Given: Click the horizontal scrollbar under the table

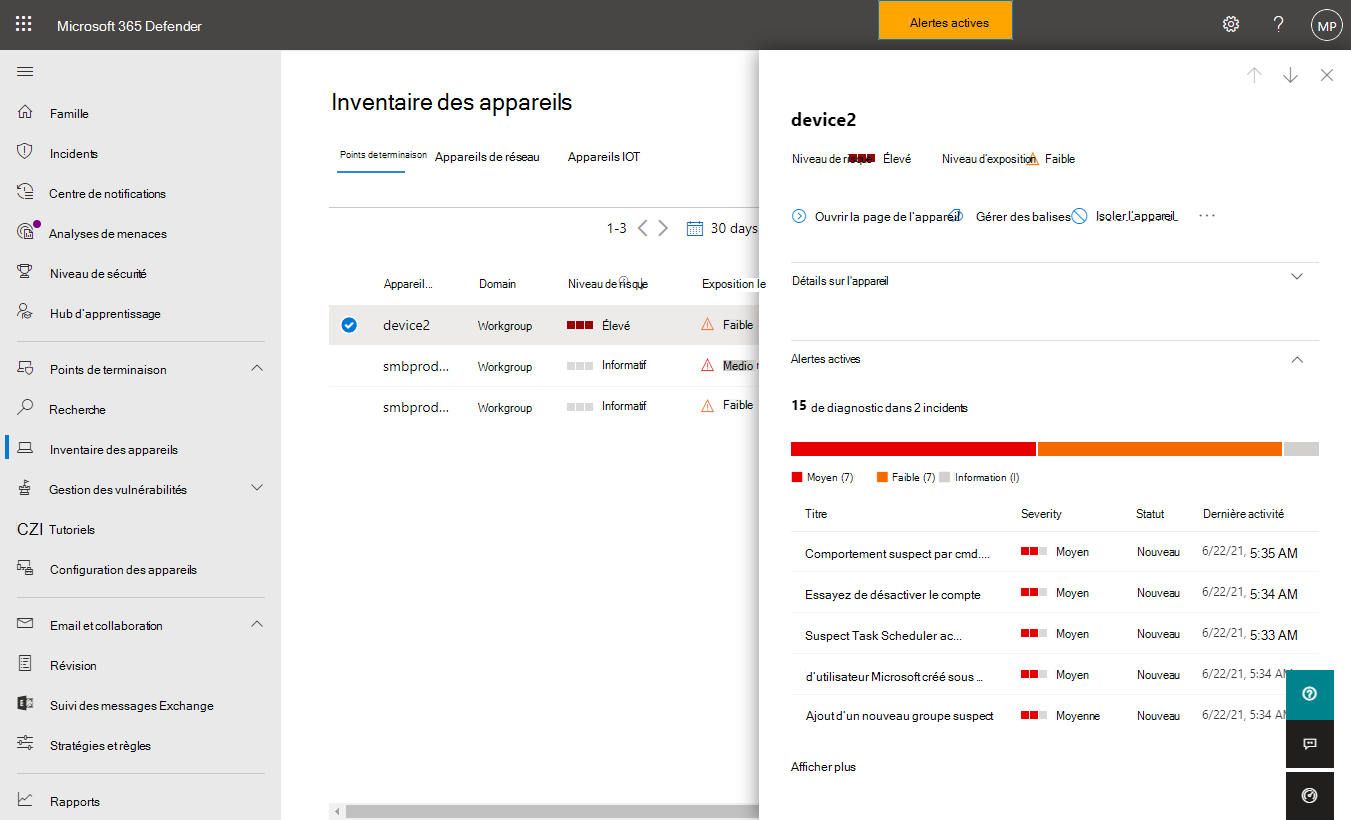Looking at the screenshot, I should (x=550, y=811).
